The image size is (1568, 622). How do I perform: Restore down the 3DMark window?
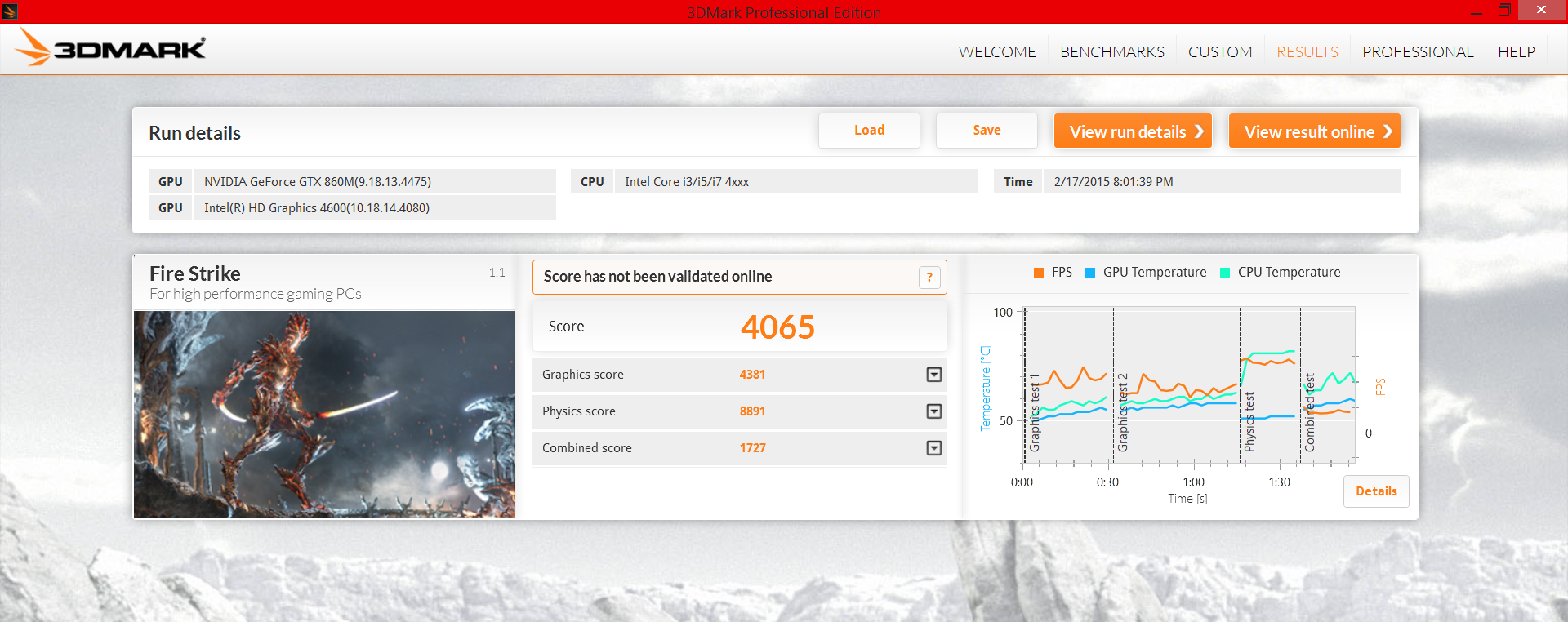click(1504, 11)
